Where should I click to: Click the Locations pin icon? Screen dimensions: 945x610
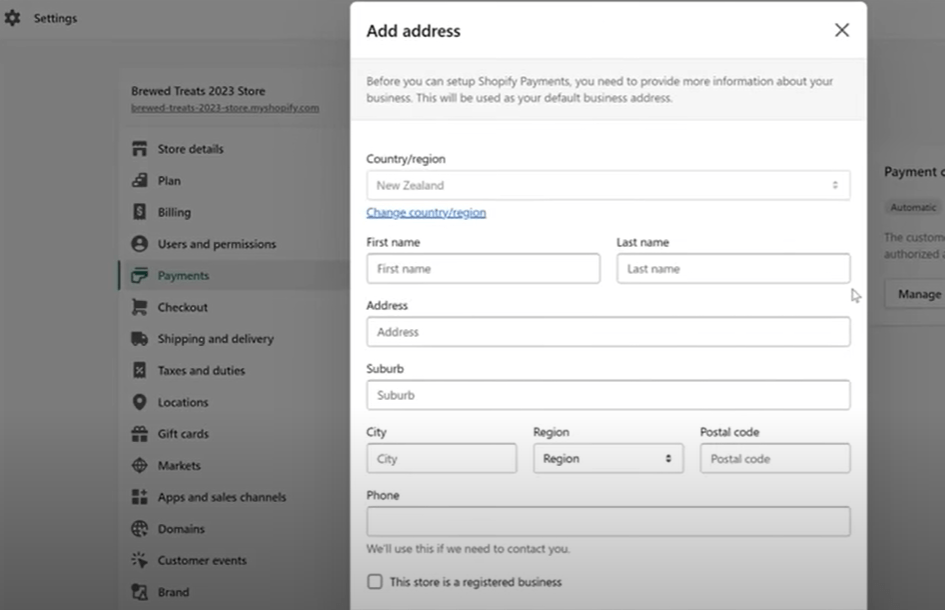pos(139,402)
